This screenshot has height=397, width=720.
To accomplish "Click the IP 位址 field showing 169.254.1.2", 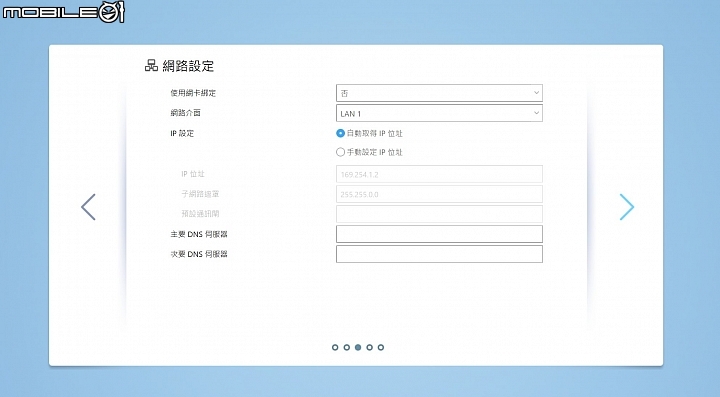I will coord(439,174).
